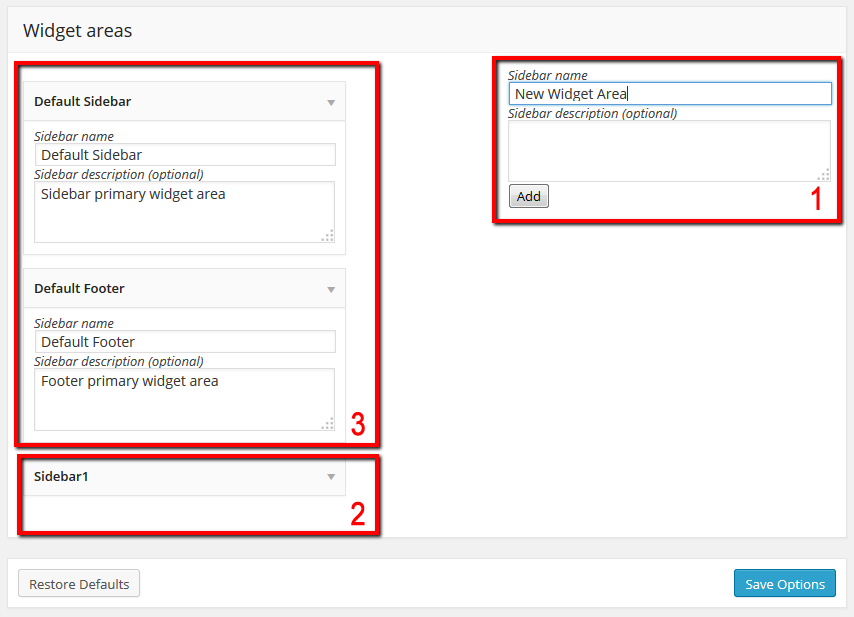The image size is (854, 617).
Task: Grab resize handle of Default Footer description
Action: pyautogui.click(x=327, y=424)
